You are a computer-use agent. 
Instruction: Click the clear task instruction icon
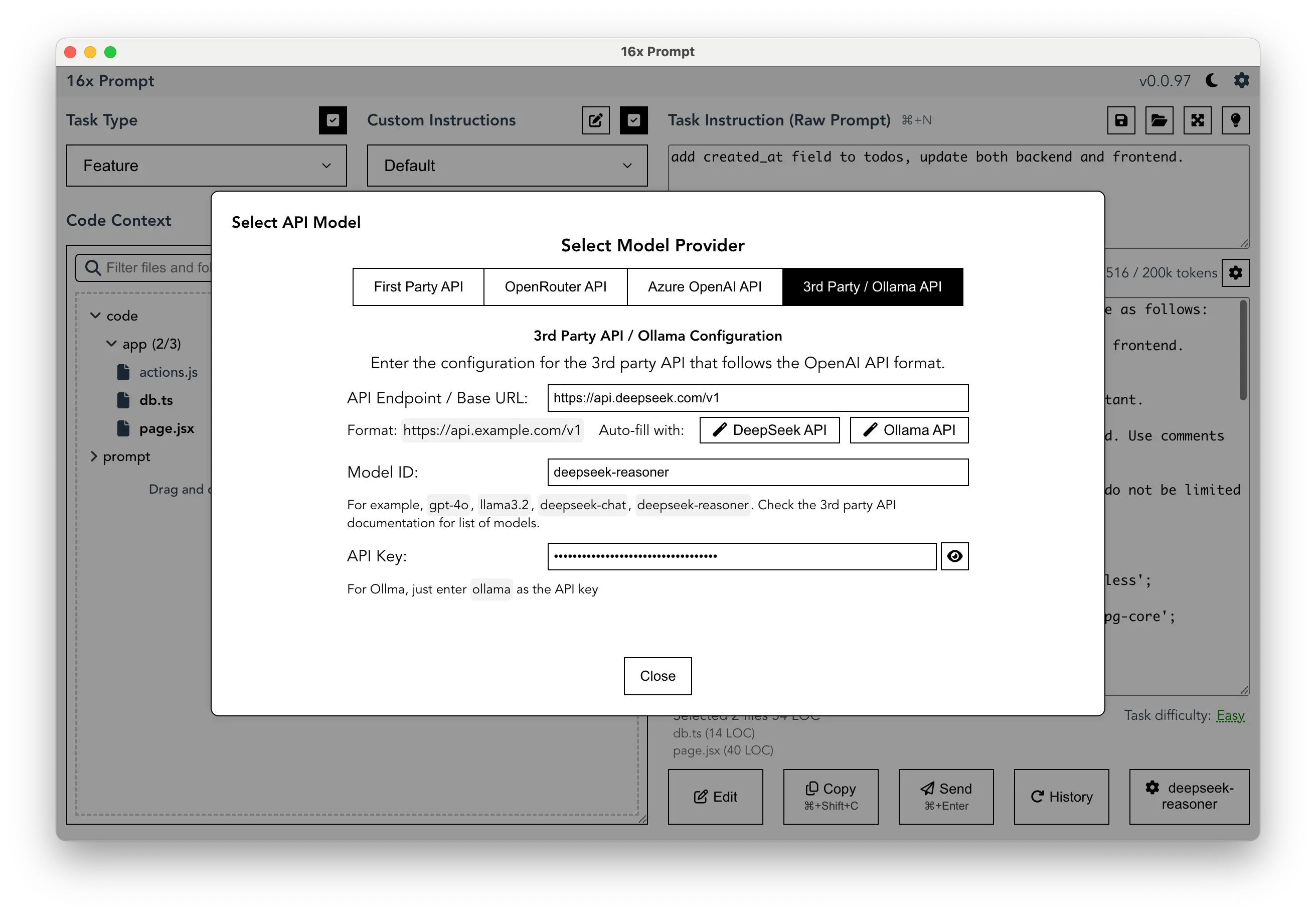coord(1199,120)
